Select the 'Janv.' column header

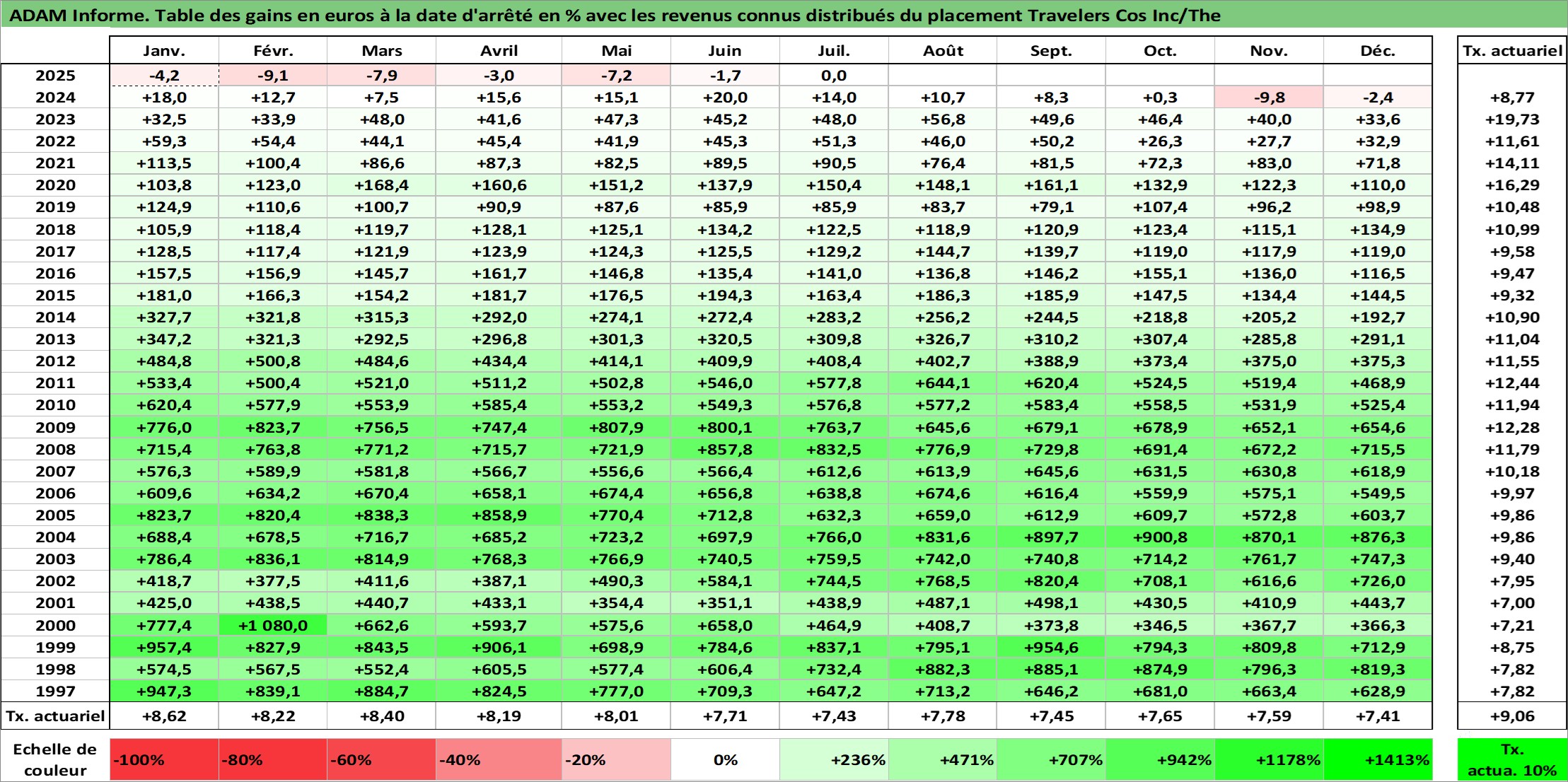click(164, 50)
